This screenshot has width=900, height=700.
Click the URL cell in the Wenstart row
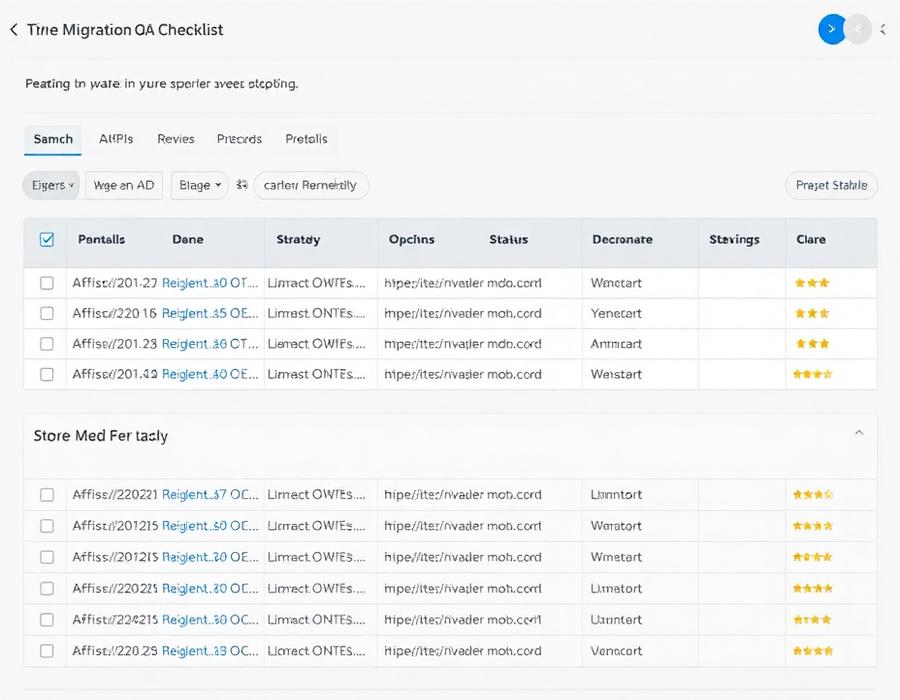click(463, 374)
